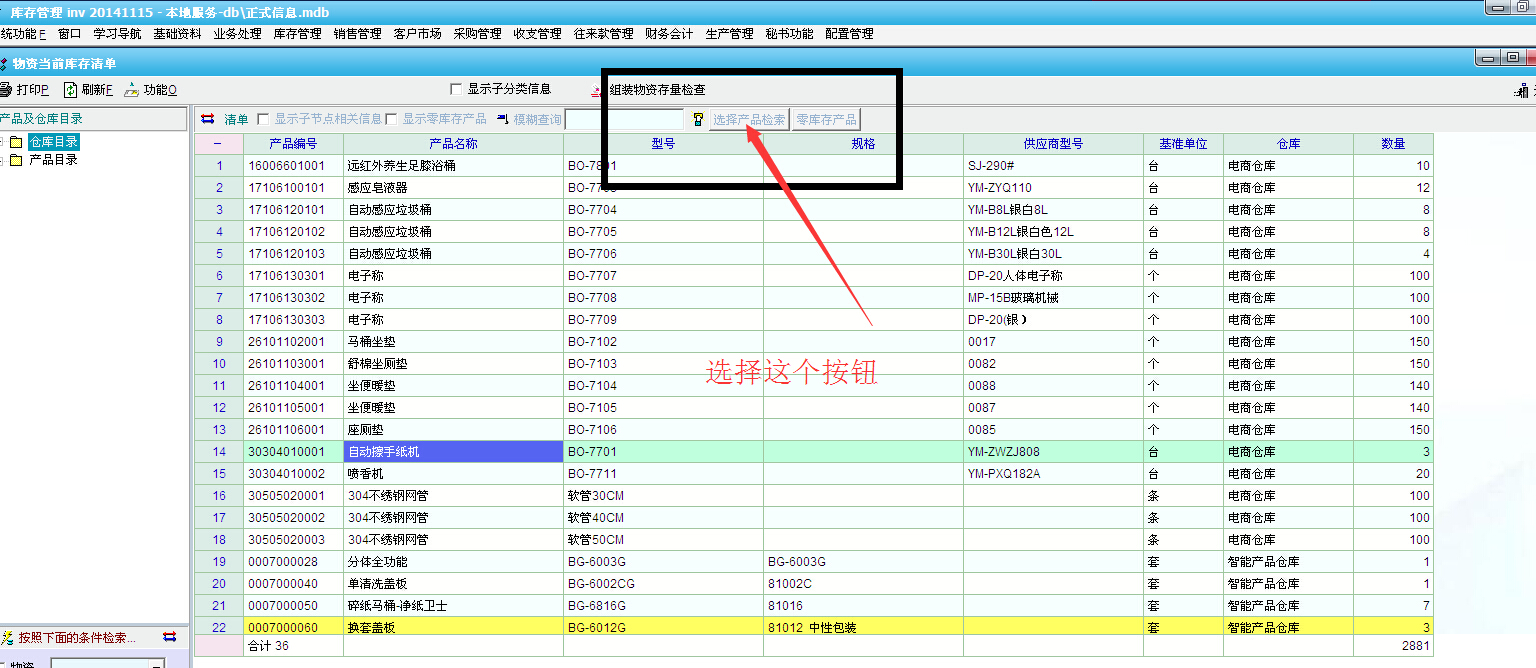Click the 模糊查询 fuzzy search icon
This screenshot has height=668, width=1536.
(502, 119)
